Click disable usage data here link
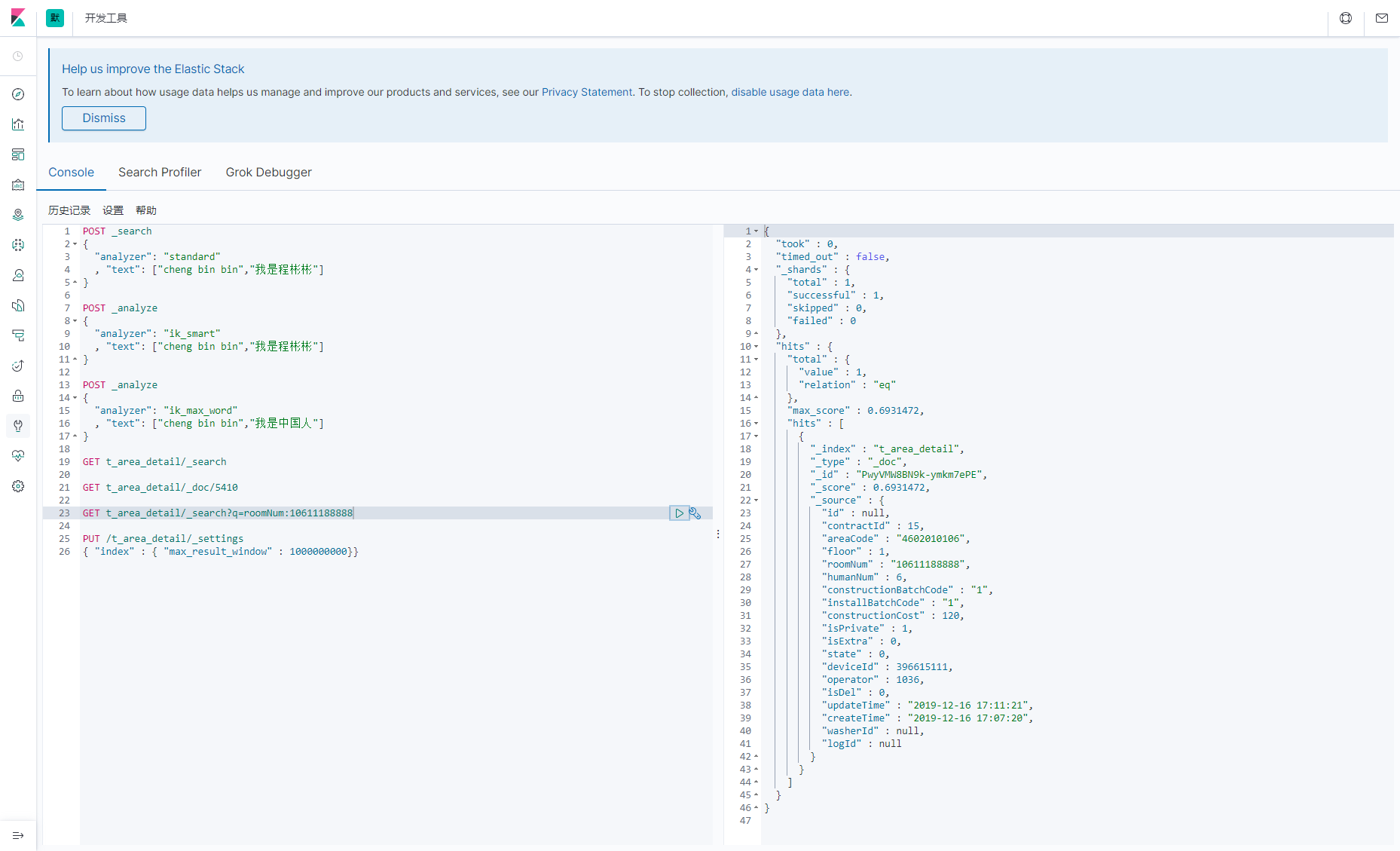1400x851 pixels. click(x=790, y=92)
